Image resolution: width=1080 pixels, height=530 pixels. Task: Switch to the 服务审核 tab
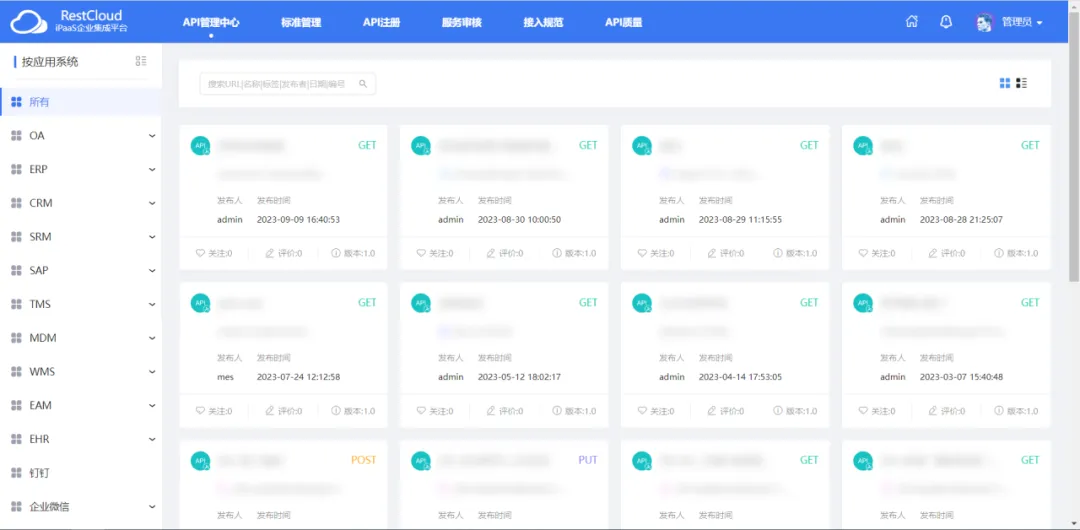[x=461, y=22]
